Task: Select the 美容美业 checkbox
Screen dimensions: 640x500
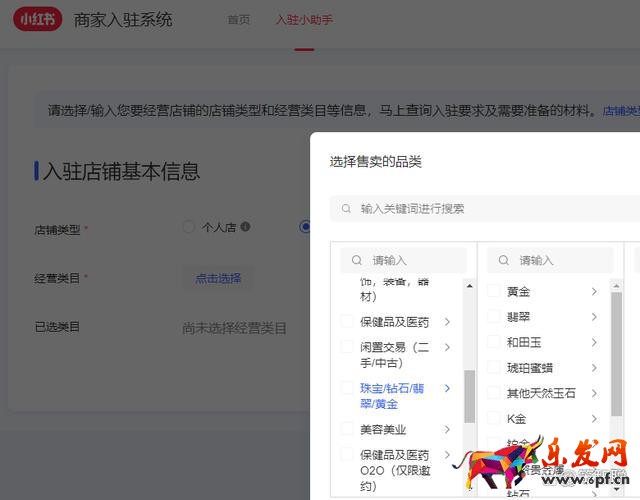Action: tap(346, 429)
